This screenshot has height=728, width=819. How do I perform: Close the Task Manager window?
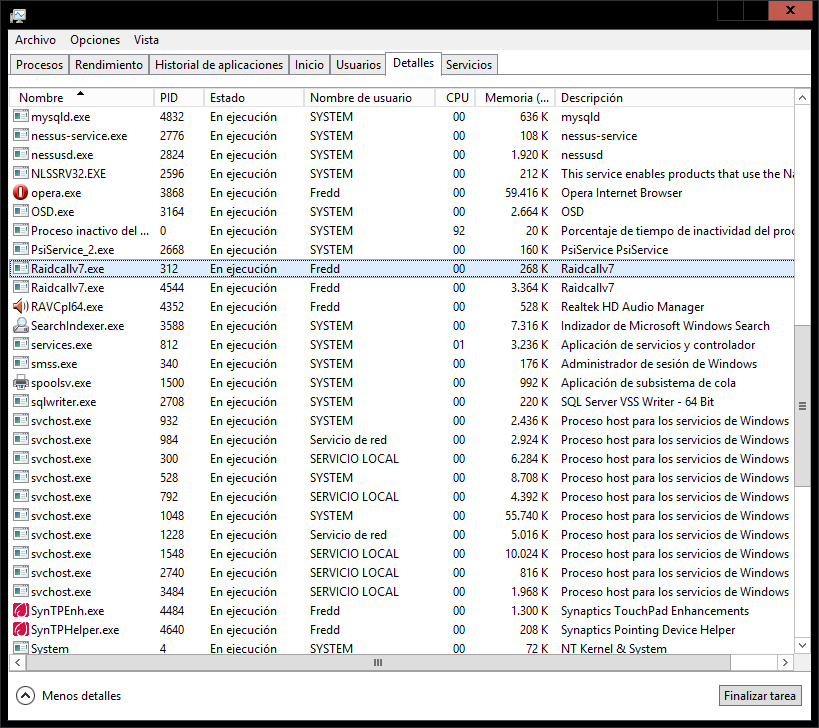click(789, 10)
